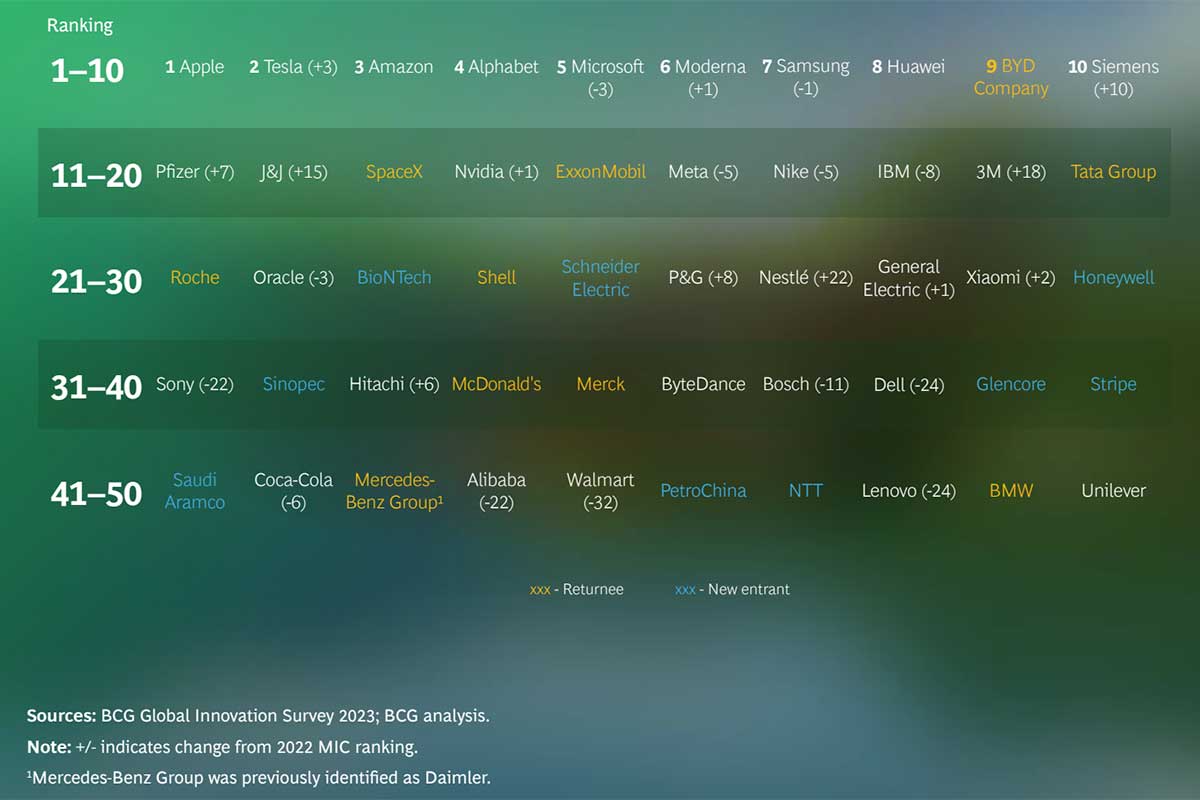1200x800 pixels.
Task: Select the "6 Moderna (+1)" entry
Action: coord(703,78)
